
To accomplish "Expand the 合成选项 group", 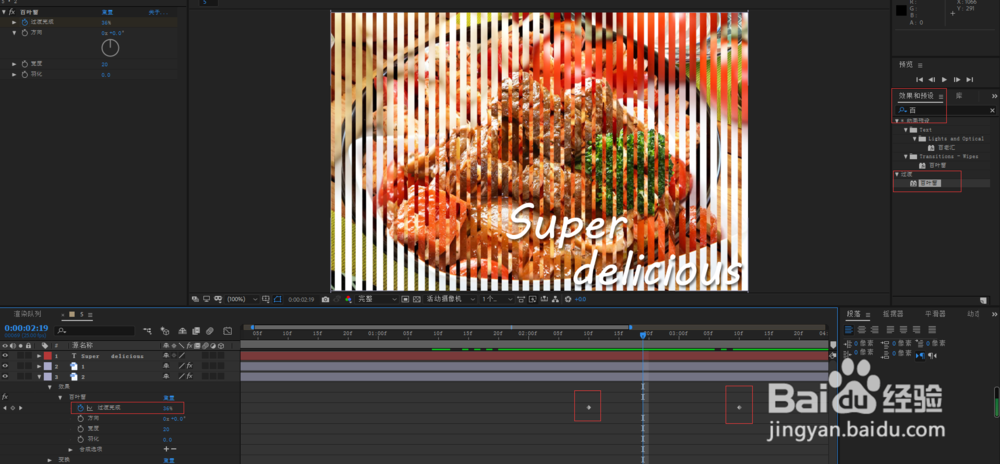I will pos(71,449).
